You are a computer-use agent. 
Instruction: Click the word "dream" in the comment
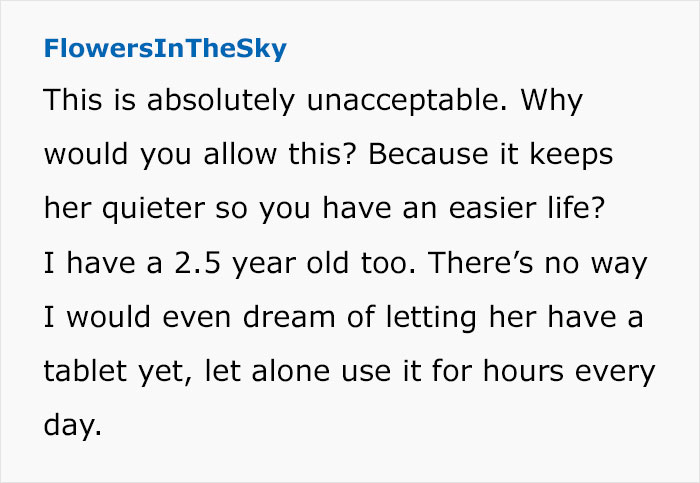289,317
